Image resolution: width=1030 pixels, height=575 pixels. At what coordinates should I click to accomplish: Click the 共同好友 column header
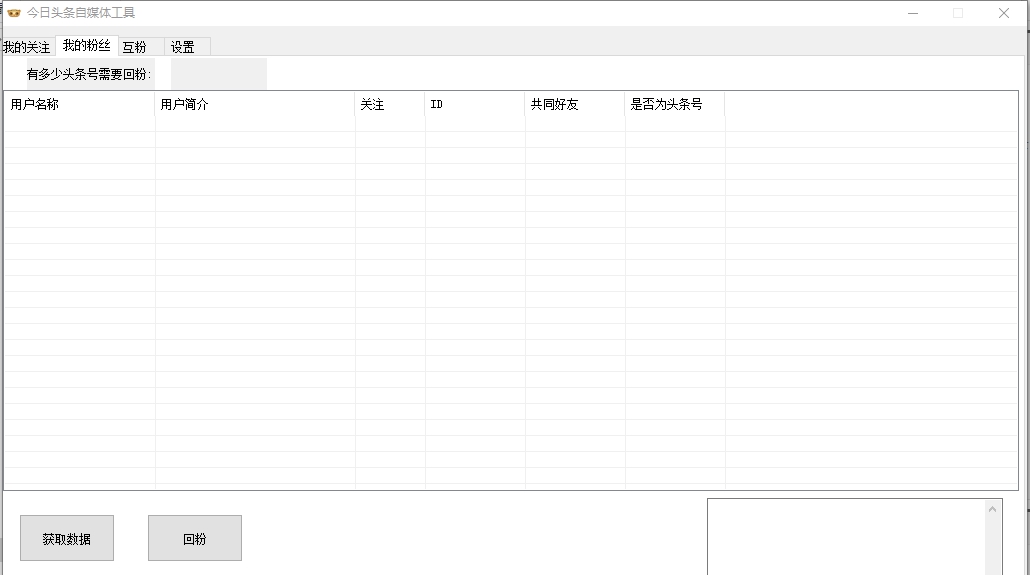point(575,104)
